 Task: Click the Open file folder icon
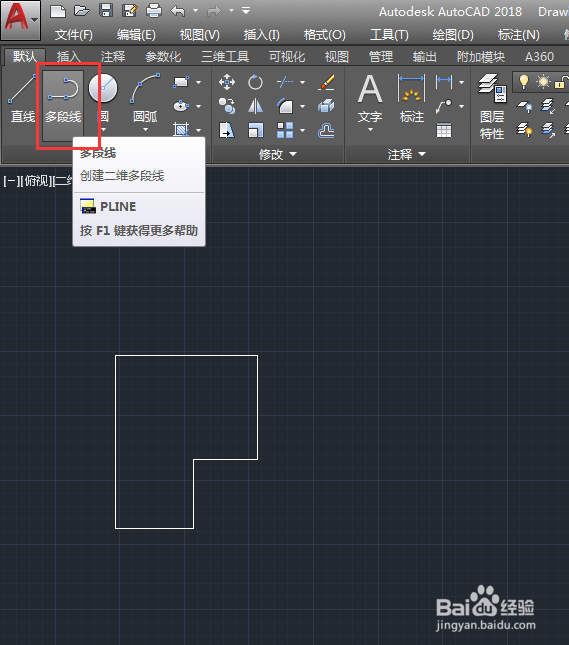point(81,11)
